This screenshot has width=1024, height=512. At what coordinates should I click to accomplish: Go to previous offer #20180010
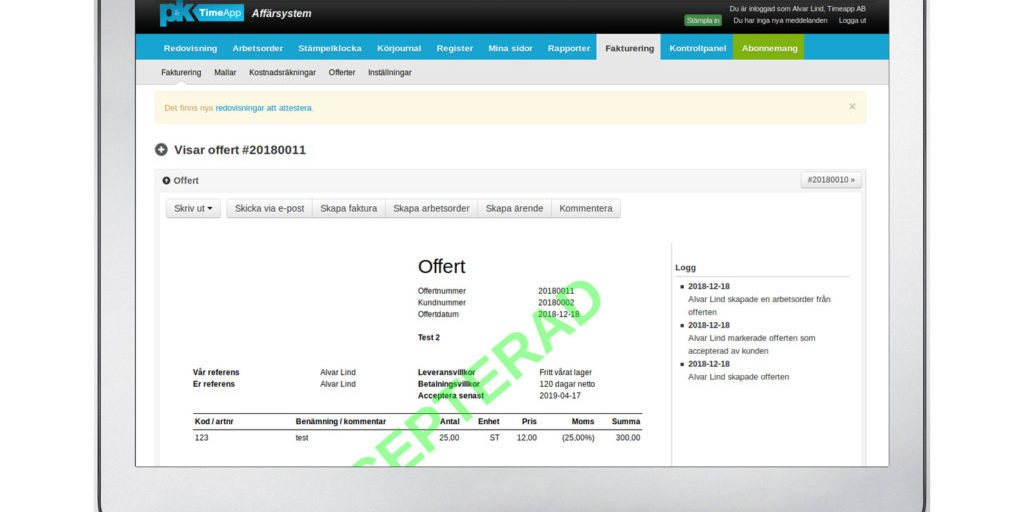(x=830, y=180)
